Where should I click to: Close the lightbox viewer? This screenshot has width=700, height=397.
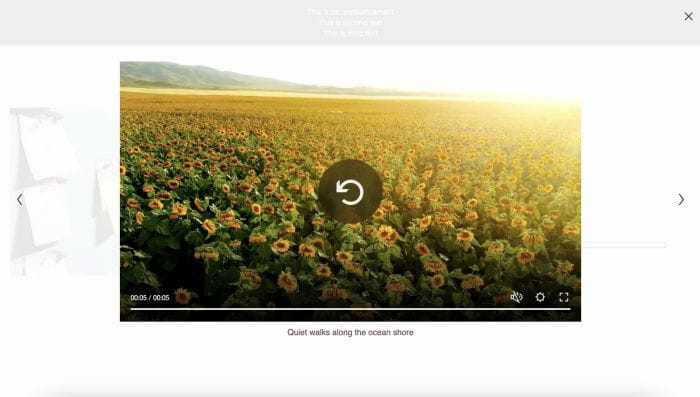click(688, 17)
